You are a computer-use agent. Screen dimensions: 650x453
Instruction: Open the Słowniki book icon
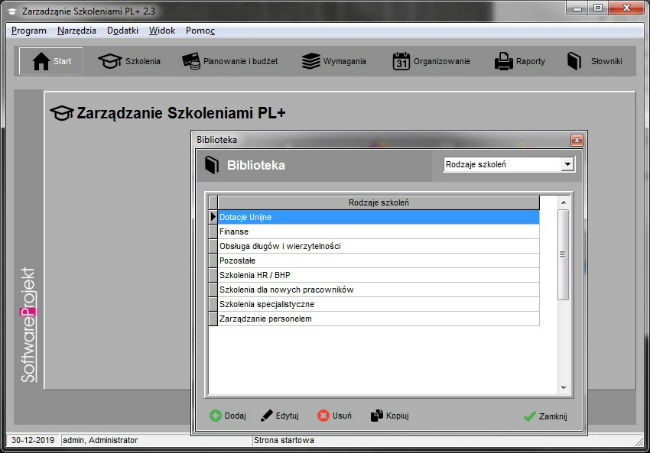click(x=574, y=61)
